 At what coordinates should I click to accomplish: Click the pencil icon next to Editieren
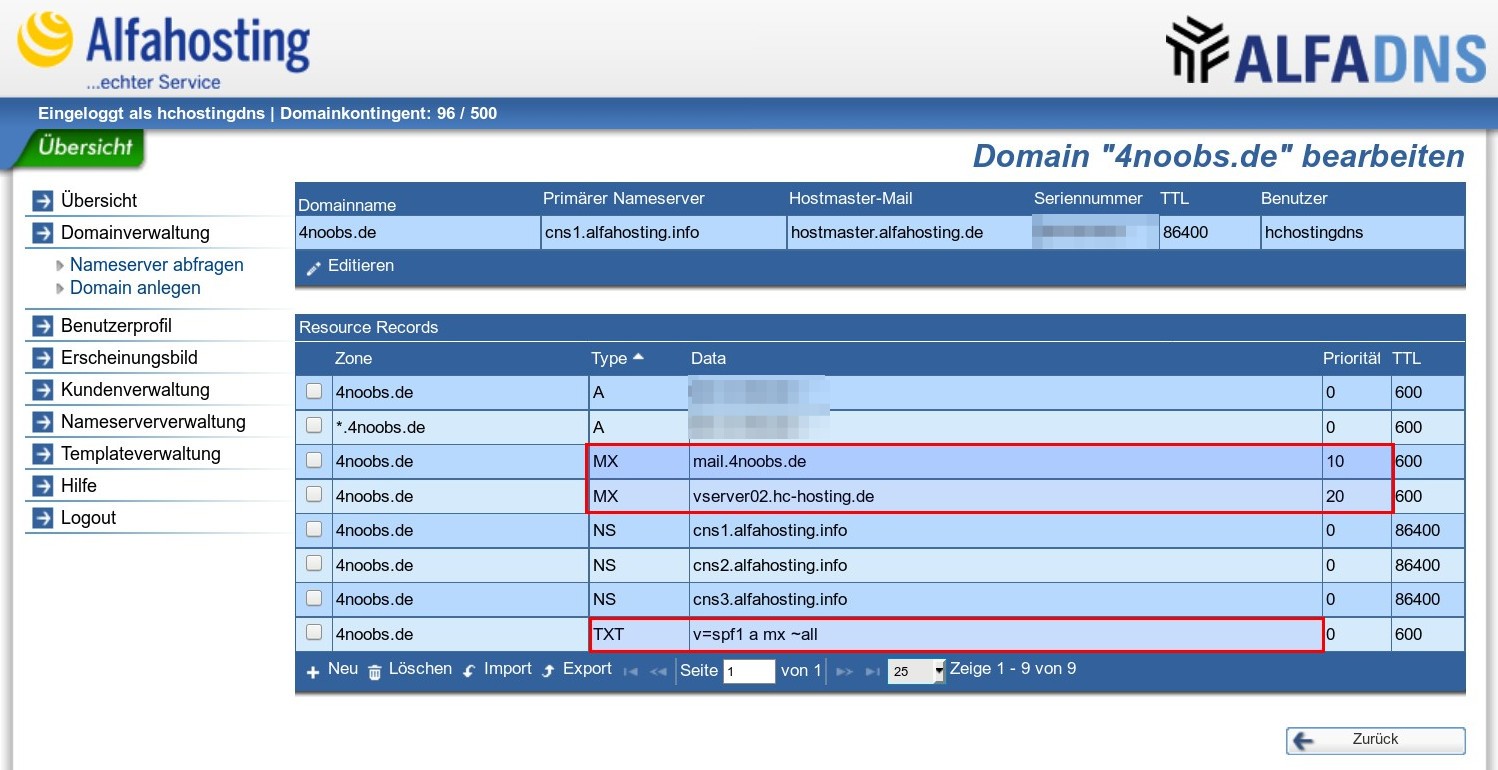[x=314, y=268]
